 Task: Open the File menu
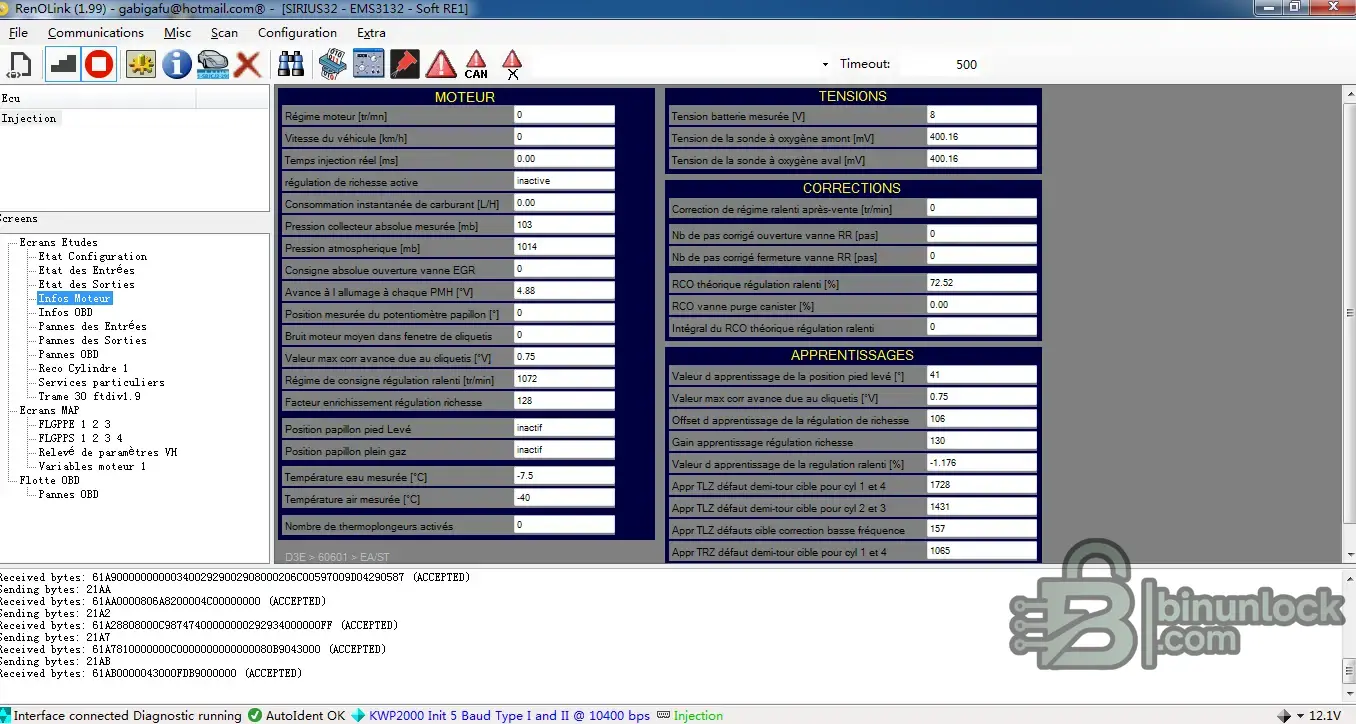click(18, 33)
